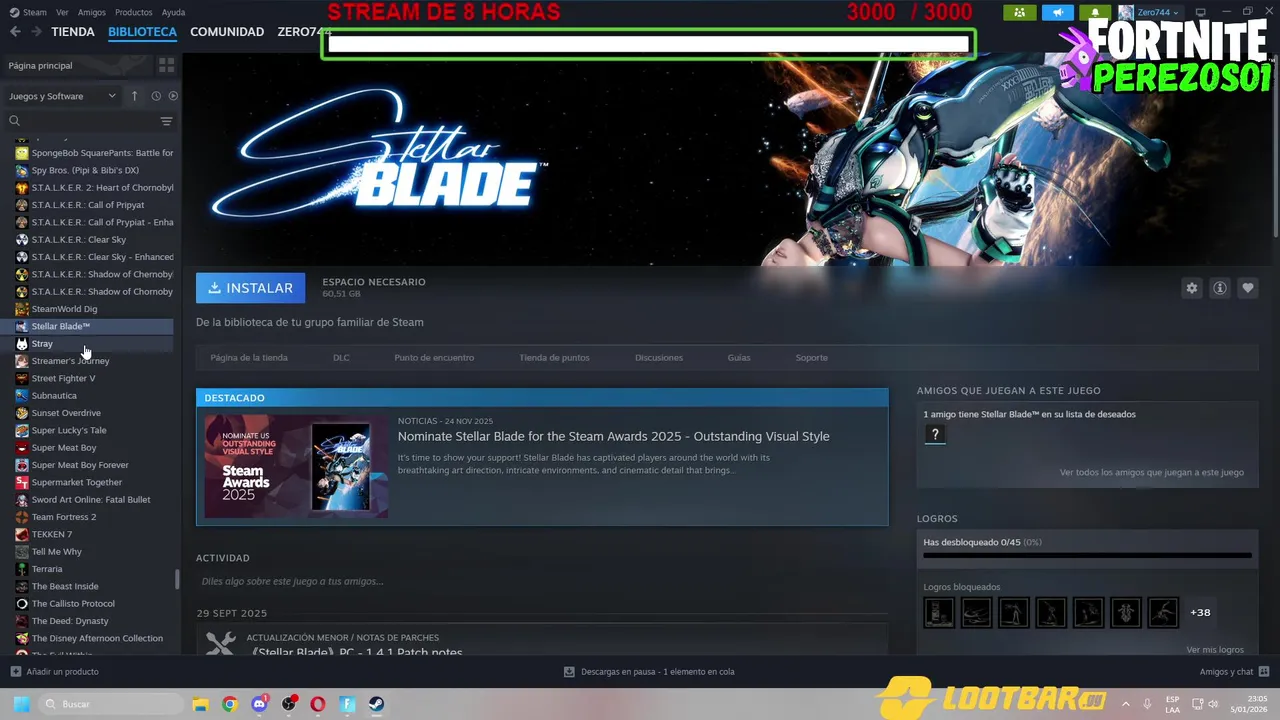The height and width of the screenshot is (720, 1280).
Task: Open the collections grid view icon
Action: pyautogui.click(x=166, y=65)
